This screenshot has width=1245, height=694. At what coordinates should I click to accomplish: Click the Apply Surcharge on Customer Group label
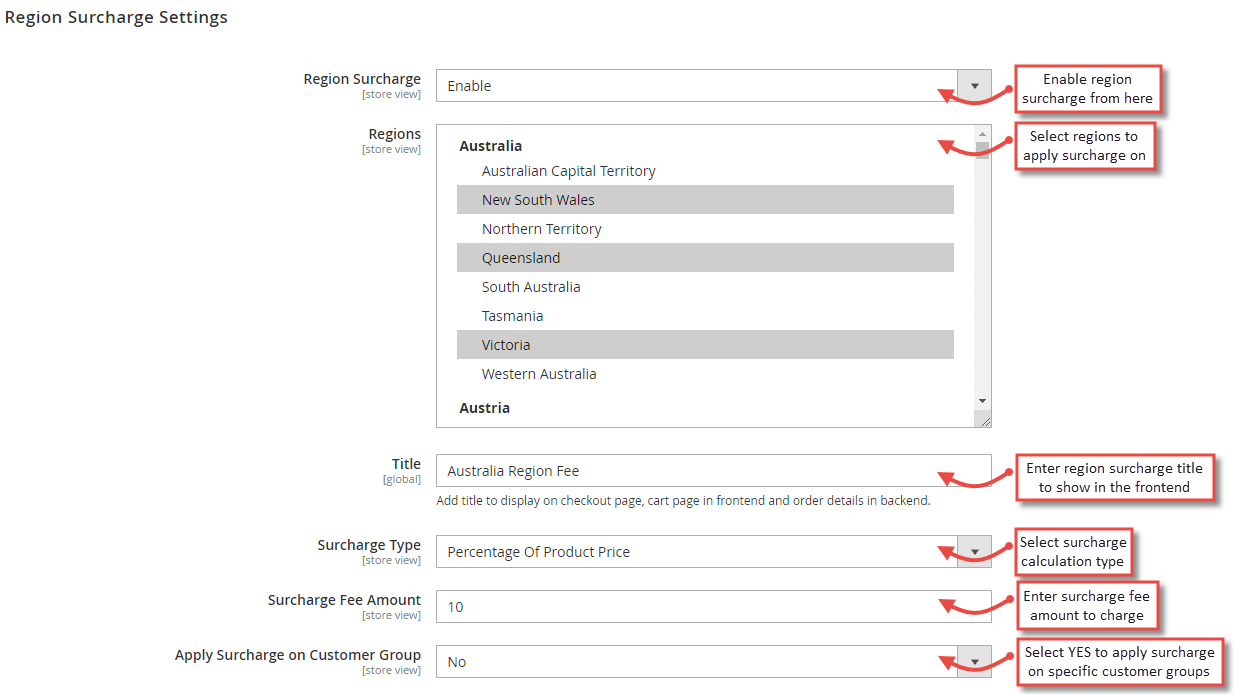pyautogui.click(x=298, y=655)
